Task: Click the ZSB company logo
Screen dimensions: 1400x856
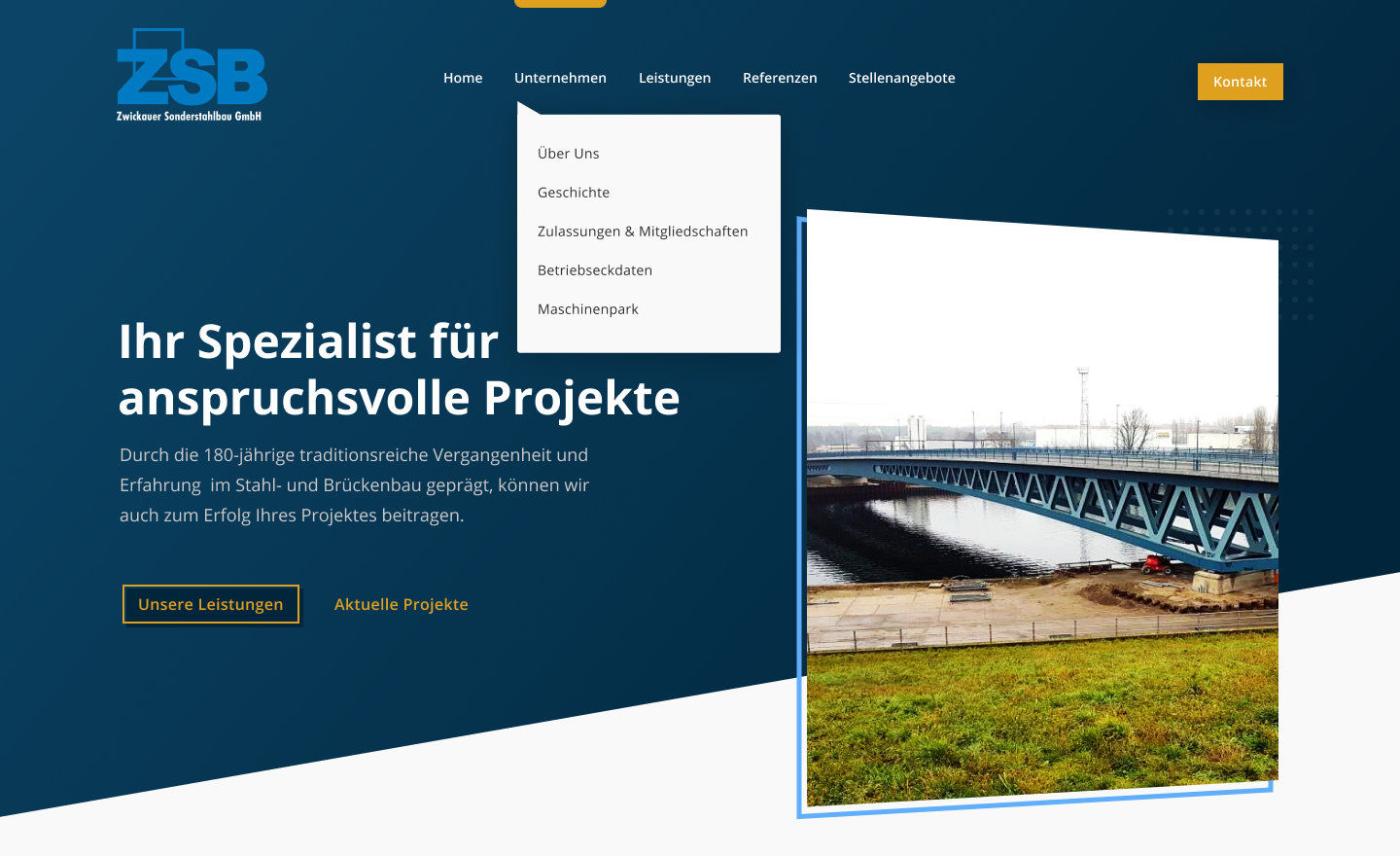Action: (192, 75)
